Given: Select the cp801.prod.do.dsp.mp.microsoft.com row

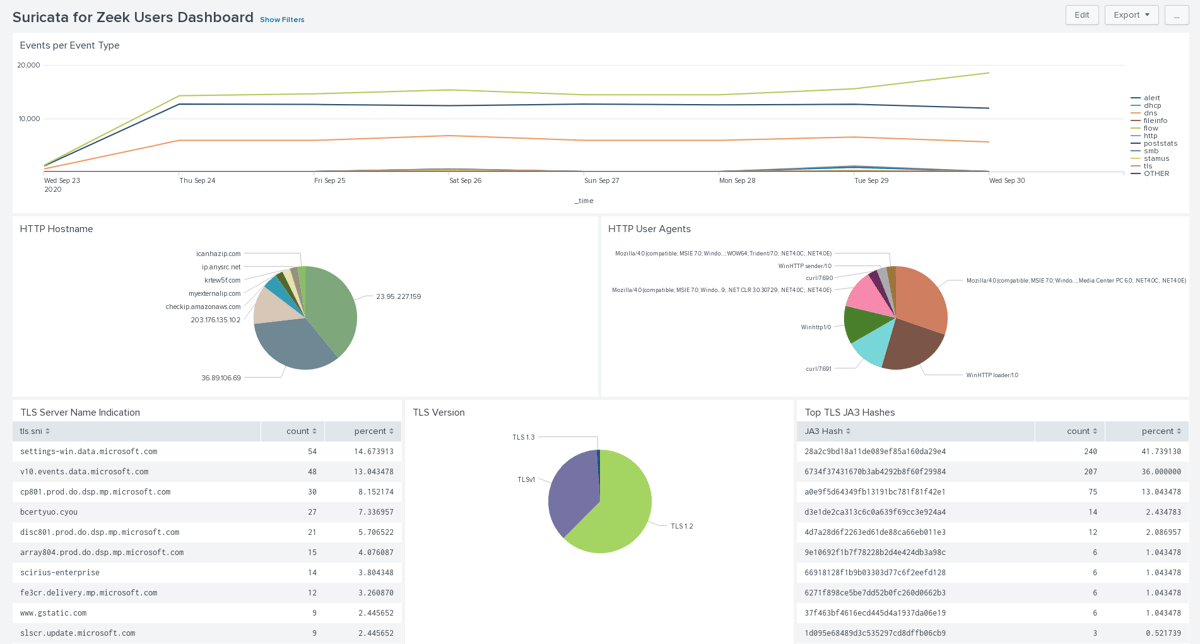Looking at the screenshot, I should 207,492.
